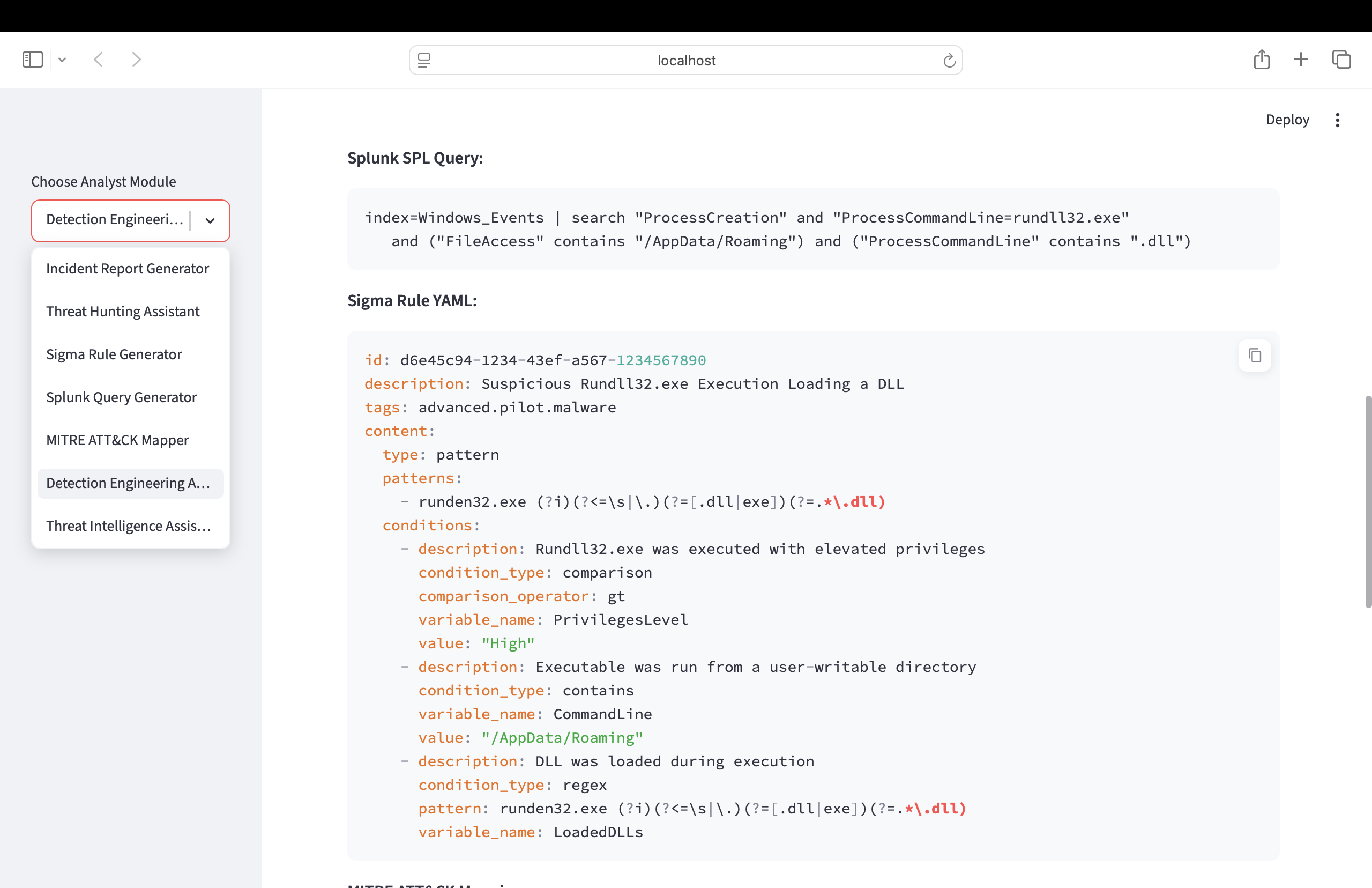Open the Share menu icon

1262,60
